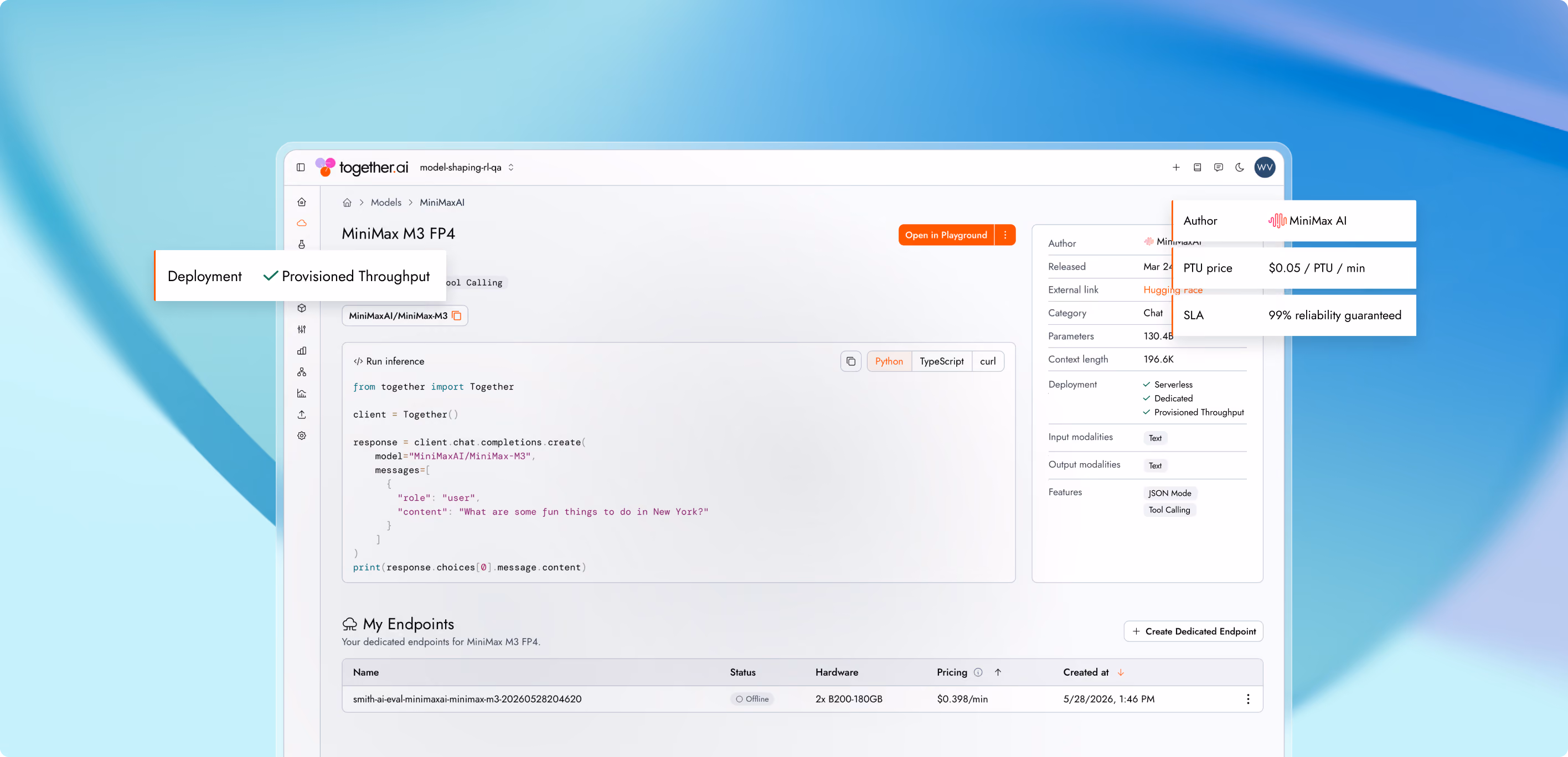Select the orange cloud sidebar icon
The image size is (1568, 757).
coord(302,224)
